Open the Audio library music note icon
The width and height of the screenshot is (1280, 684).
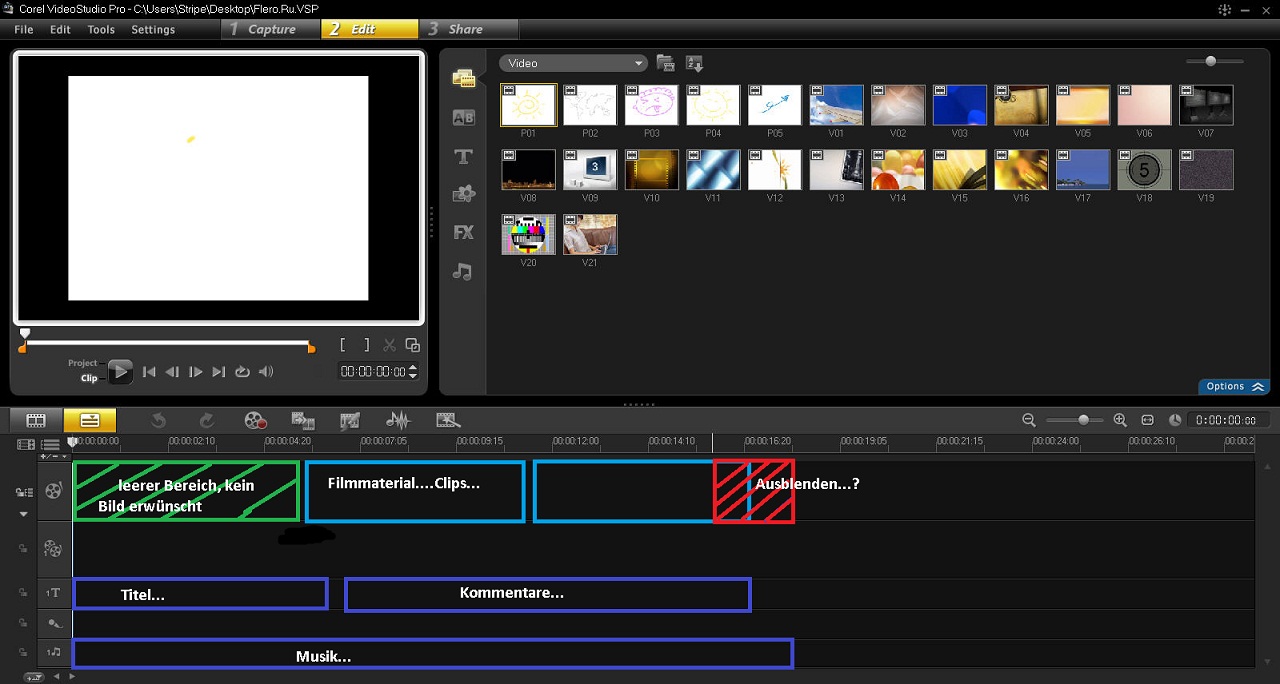pos(462,271)
